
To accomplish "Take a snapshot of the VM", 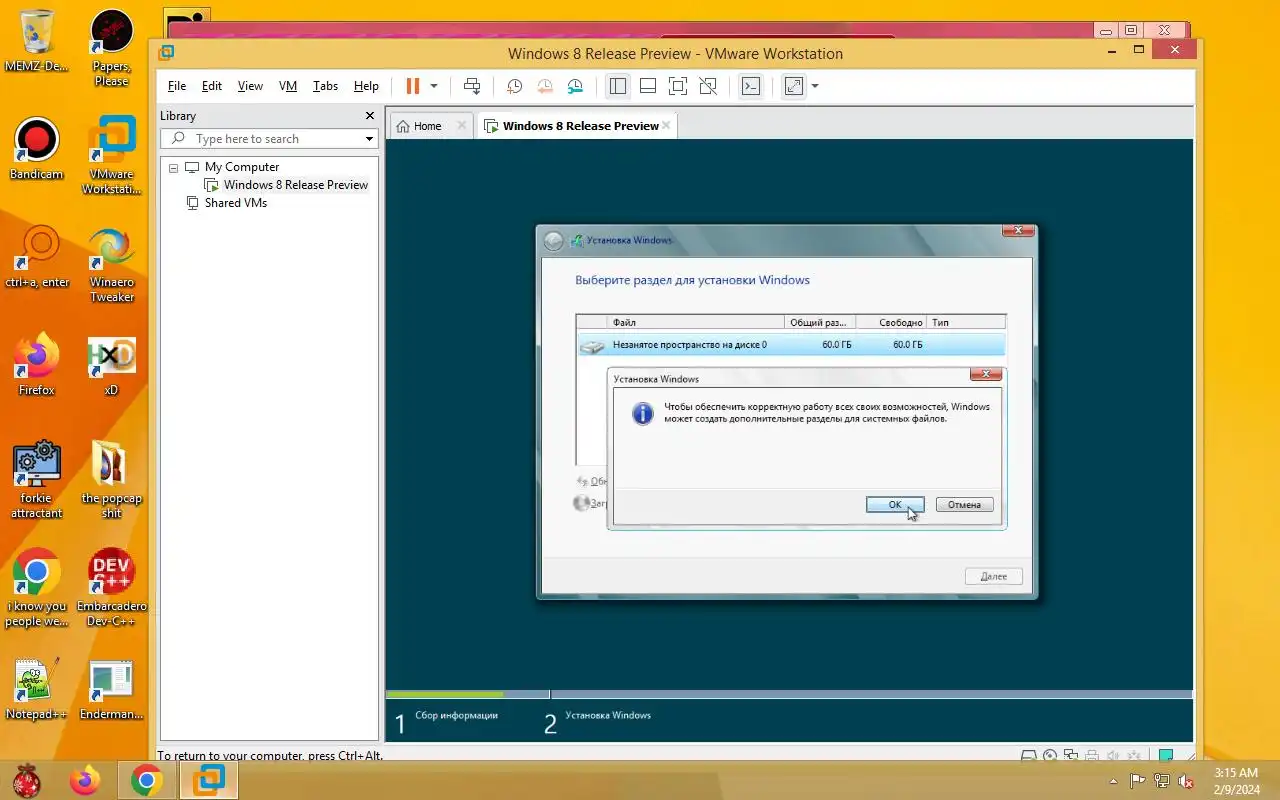I will (514, 86).
